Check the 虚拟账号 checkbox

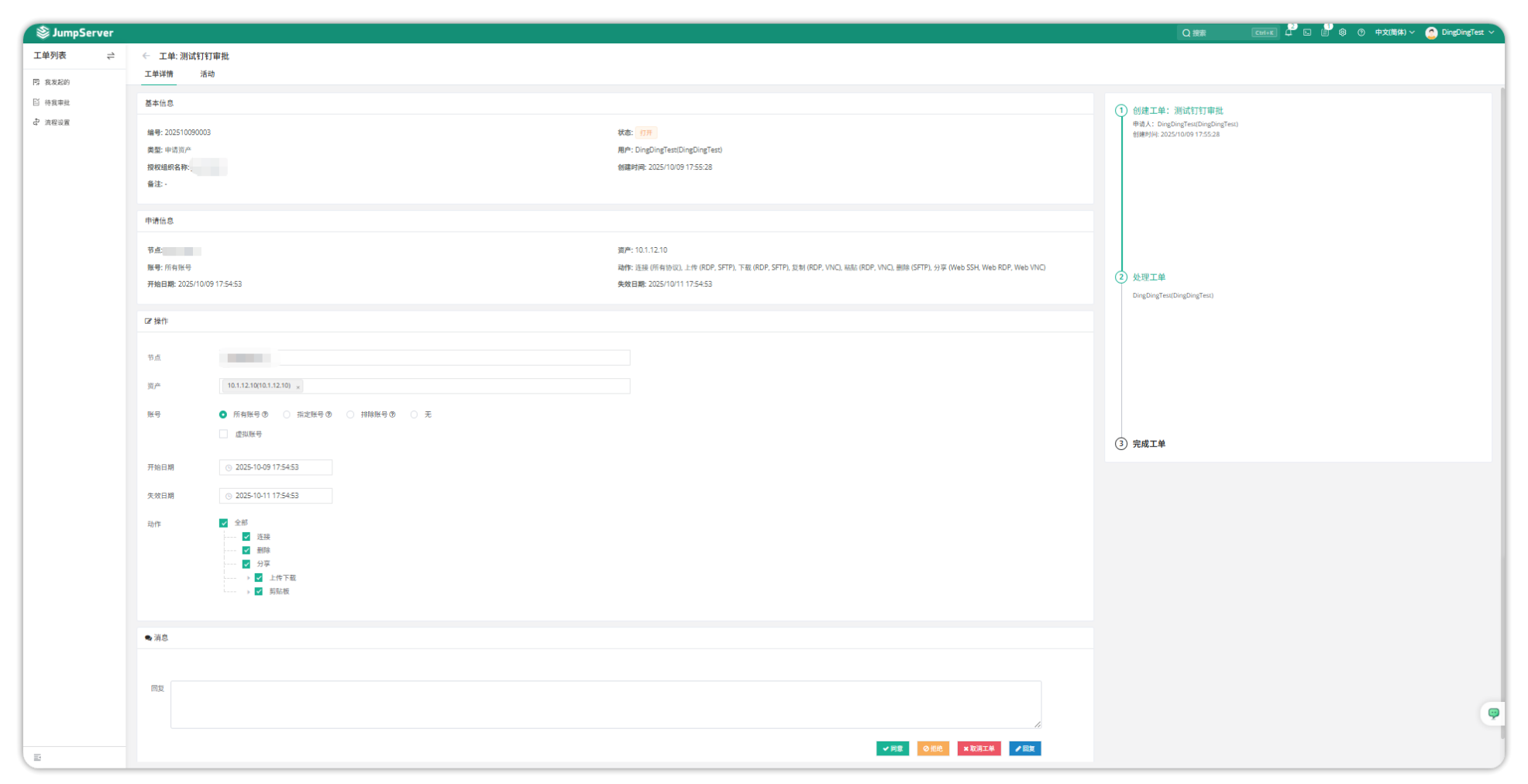tap(224, 434)
